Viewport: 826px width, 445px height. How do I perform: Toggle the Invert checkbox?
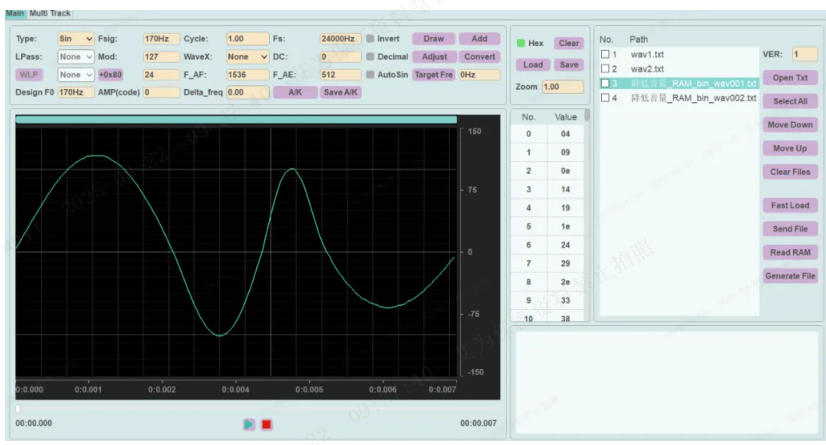coord(370,39)
